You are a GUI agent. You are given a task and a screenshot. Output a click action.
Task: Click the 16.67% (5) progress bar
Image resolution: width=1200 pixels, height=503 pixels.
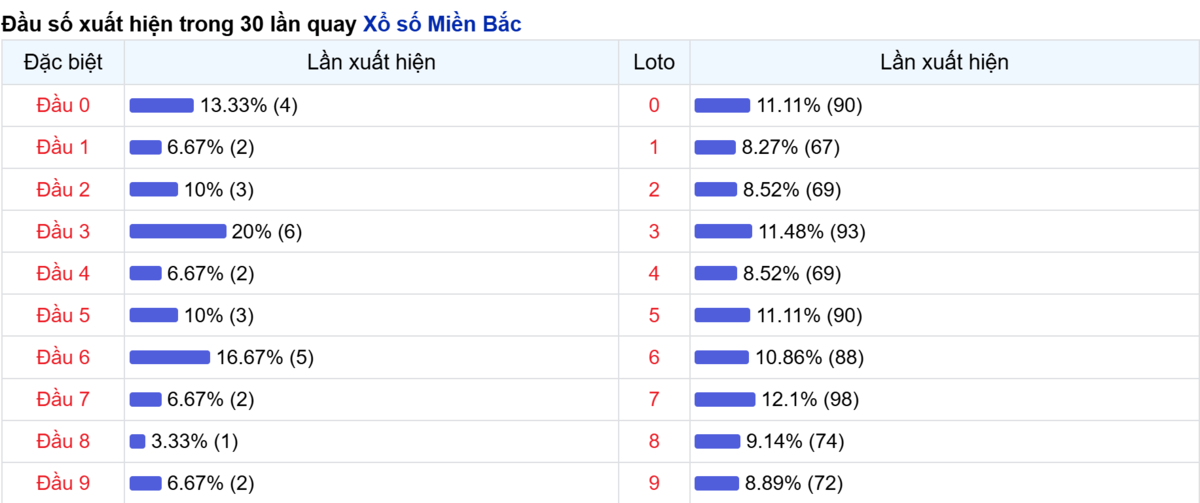coord(170,357)
